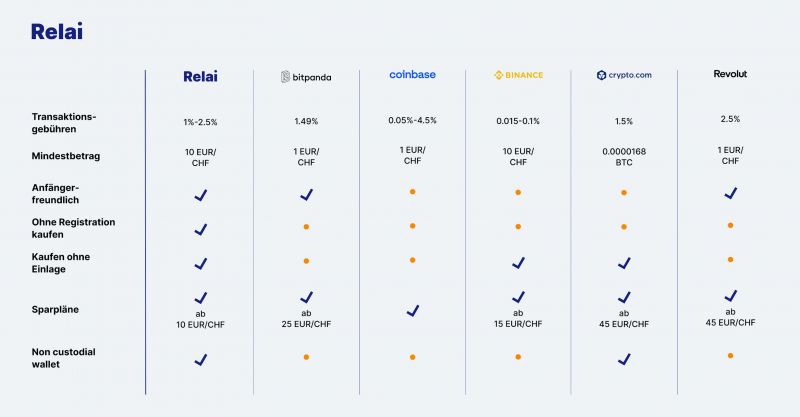800x417 pixels.
Task: Select the Binance logo
Action: pyautogui.click(x=518, y=75)
